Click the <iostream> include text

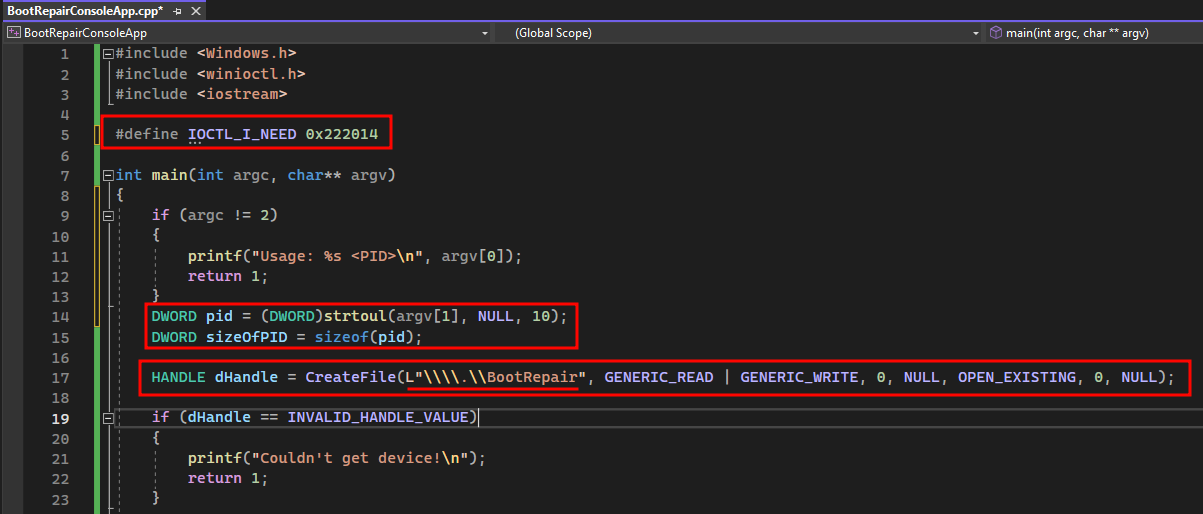(242, 94)
